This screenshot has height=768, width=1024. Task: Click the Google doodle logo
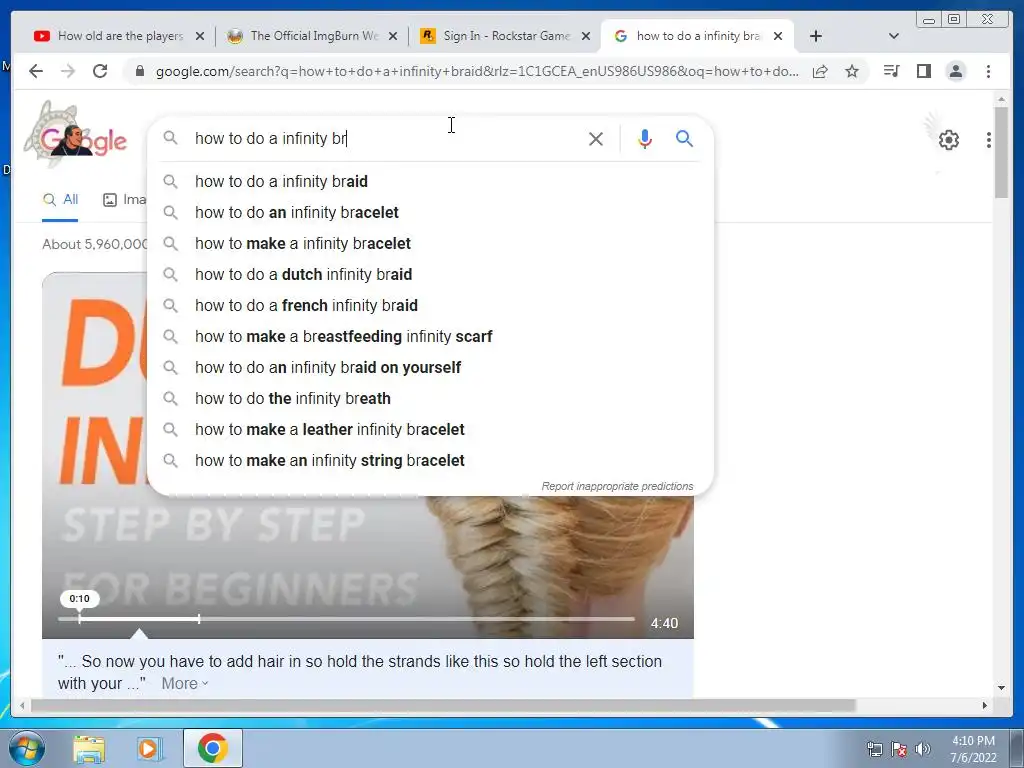[x=78, y=136]
